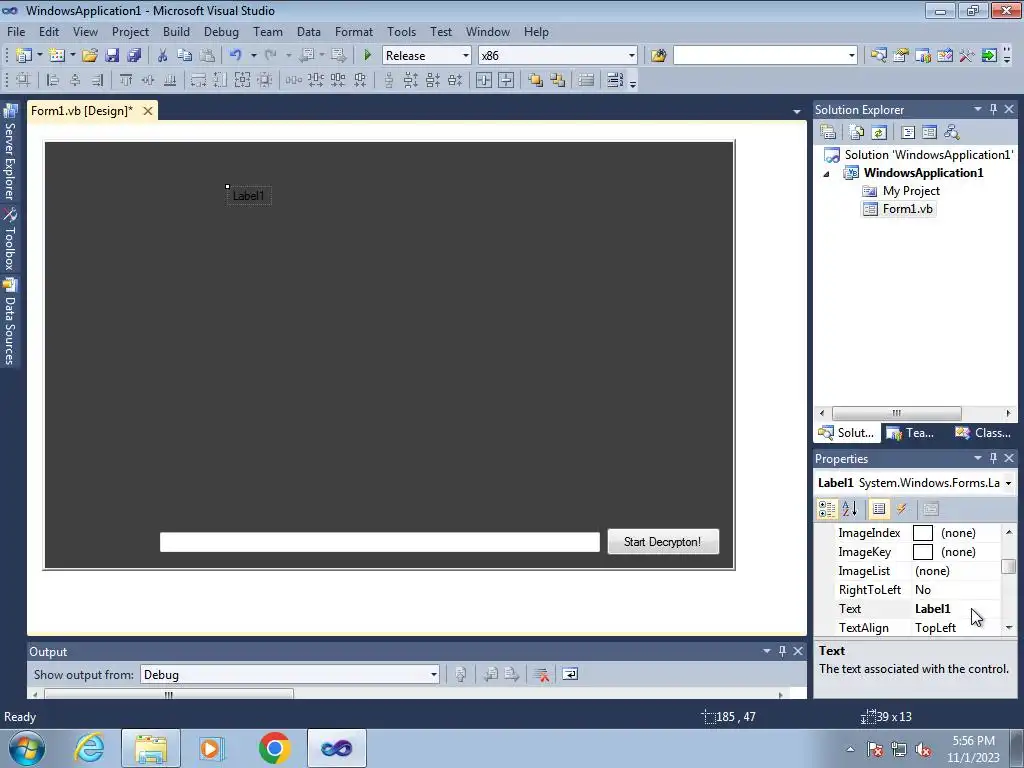Click the Start Decrypton! button on form

[x=663, y=542]
